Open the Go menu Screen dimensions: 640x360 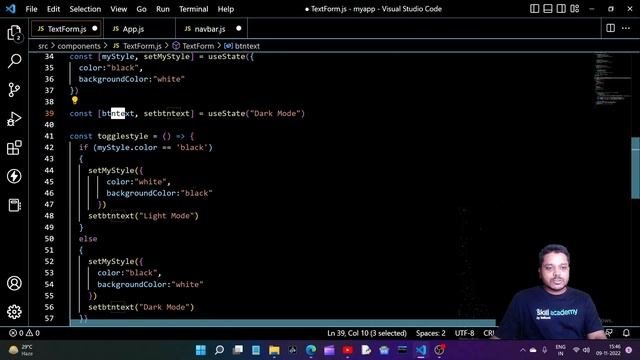(141, 9)
